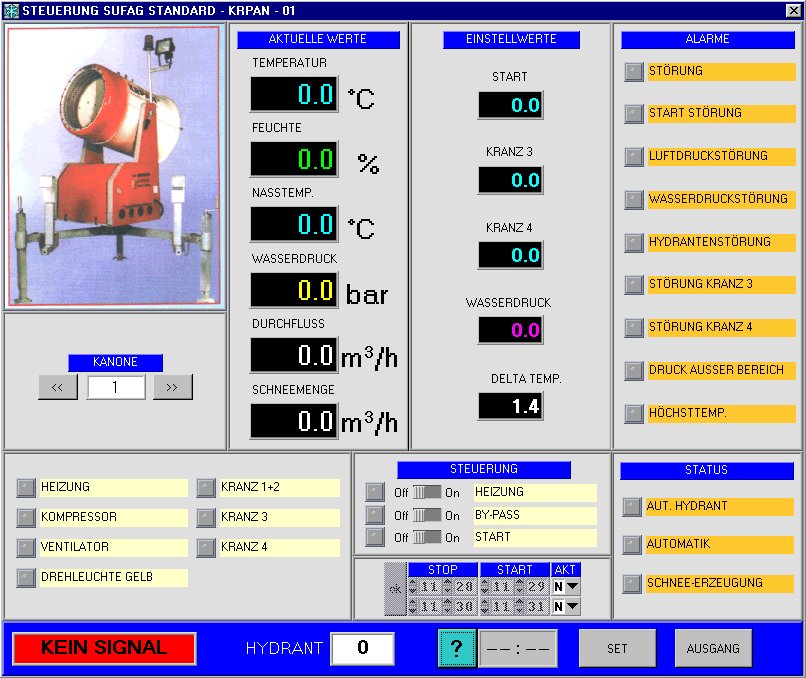Image resolution: width=806 pixels, height=678 pixels.
Task: Click the AUSGANG exit button
Action: coord(712,648)
